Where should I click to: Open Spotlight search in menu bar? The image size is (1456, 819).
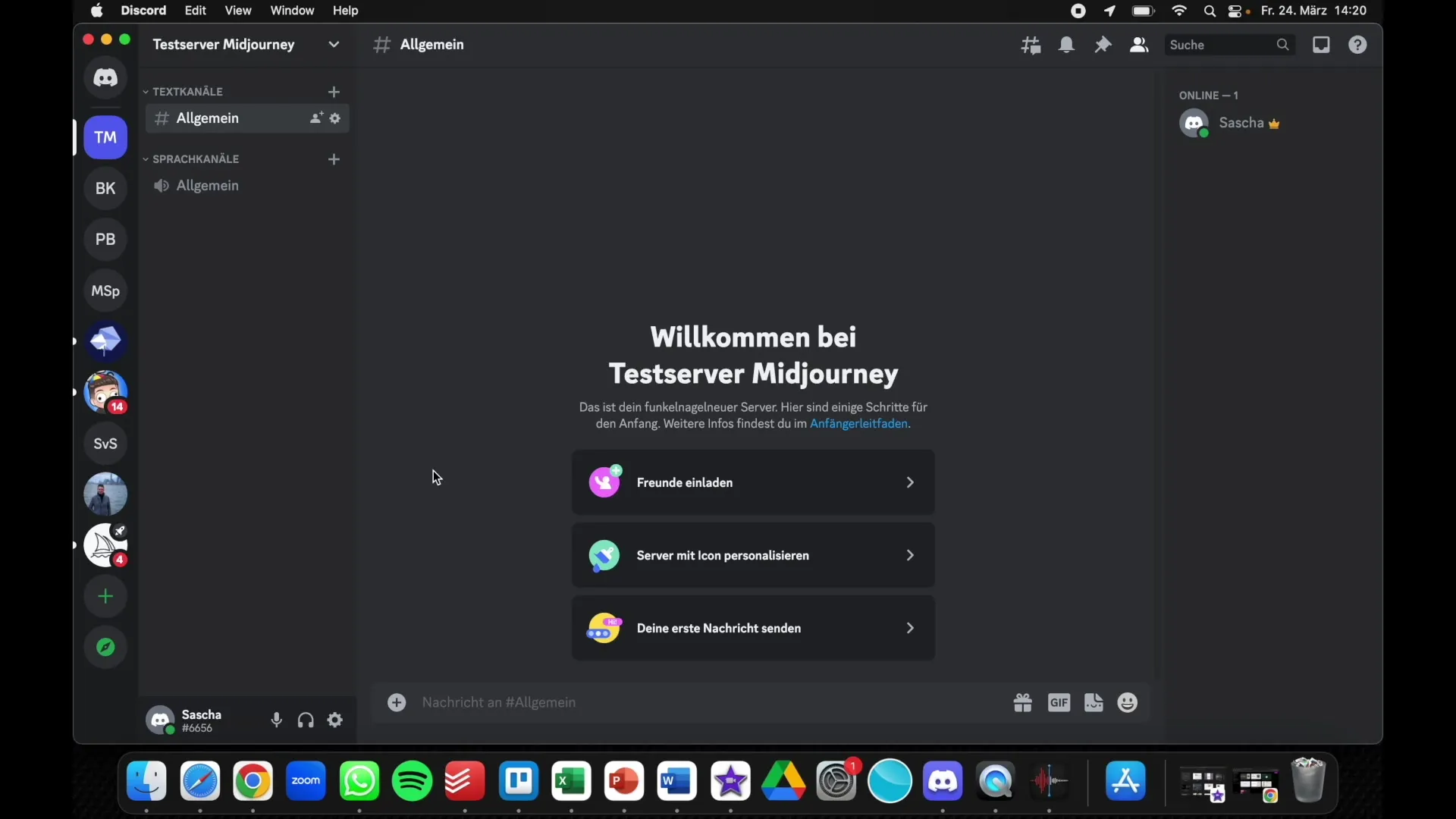[x=1210, y=11]
